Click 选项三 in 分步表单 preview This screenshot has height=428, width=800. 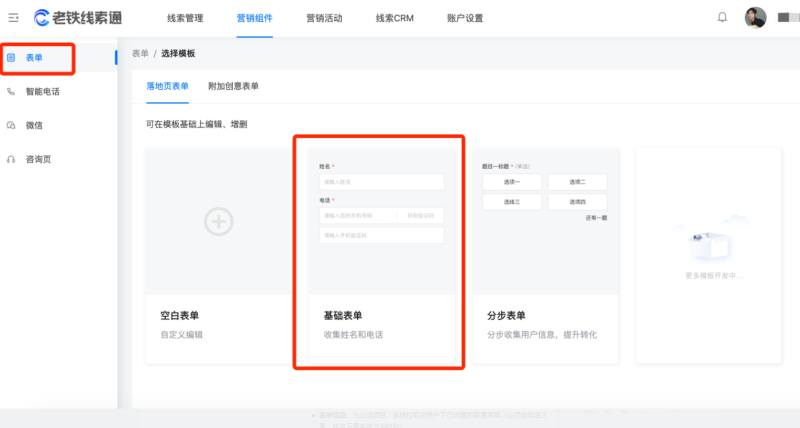(512, 202)
